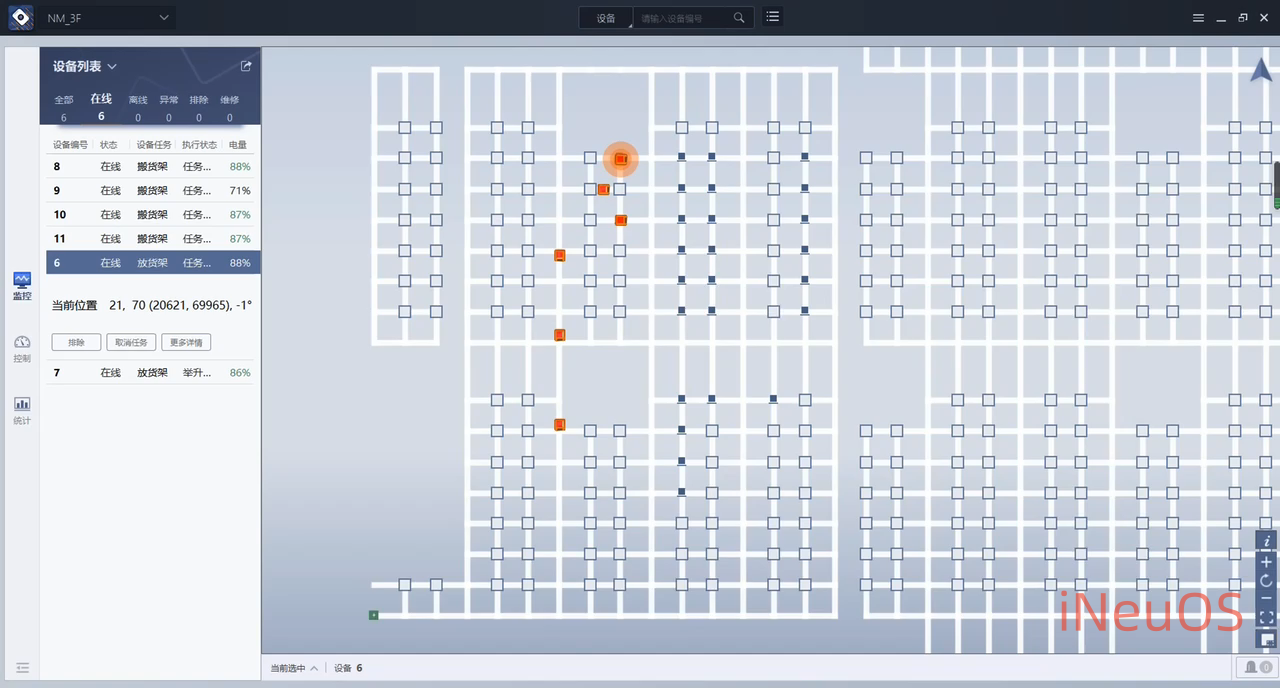Pop out the device list panel
1280x688 pixels.
pyautogui.click(x=246, y=66)
